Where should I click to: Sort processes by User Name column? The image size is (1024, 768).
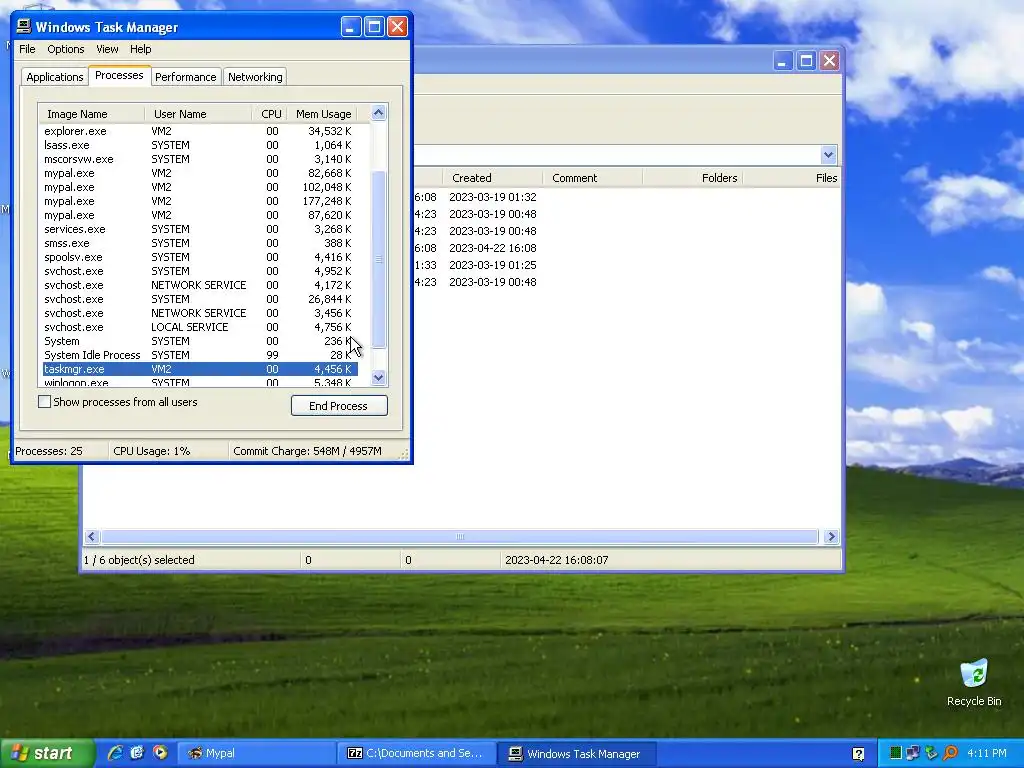pyautogui.click(x=199, y=114)
